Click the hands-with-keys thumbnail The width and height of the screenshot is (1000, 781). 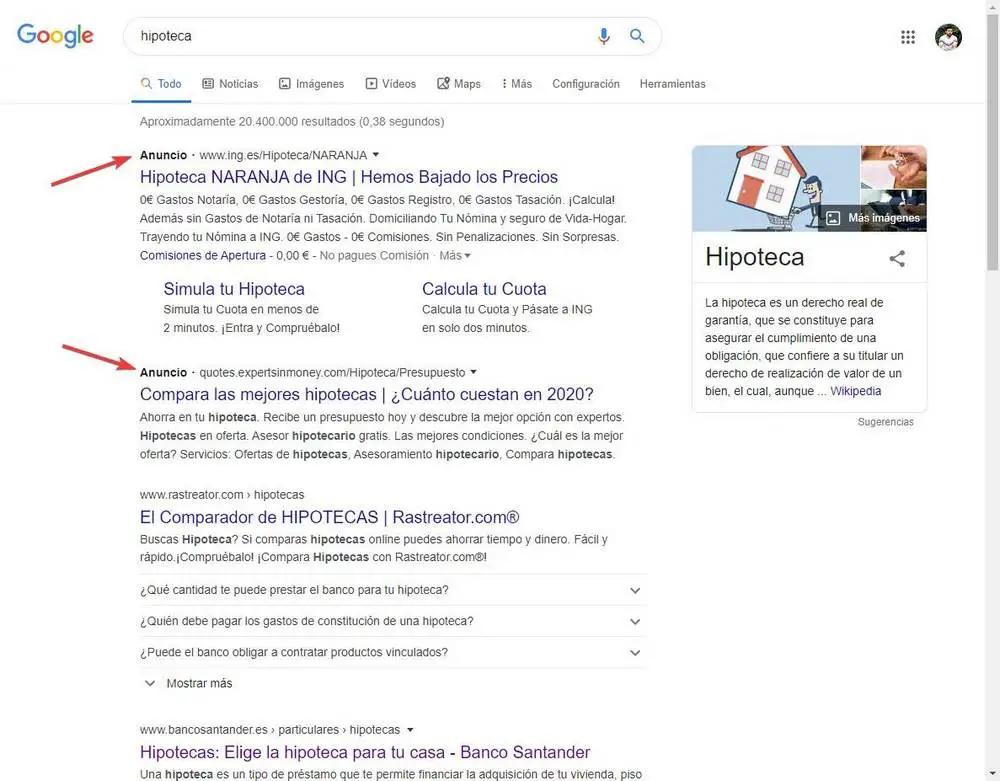(893, 166)
